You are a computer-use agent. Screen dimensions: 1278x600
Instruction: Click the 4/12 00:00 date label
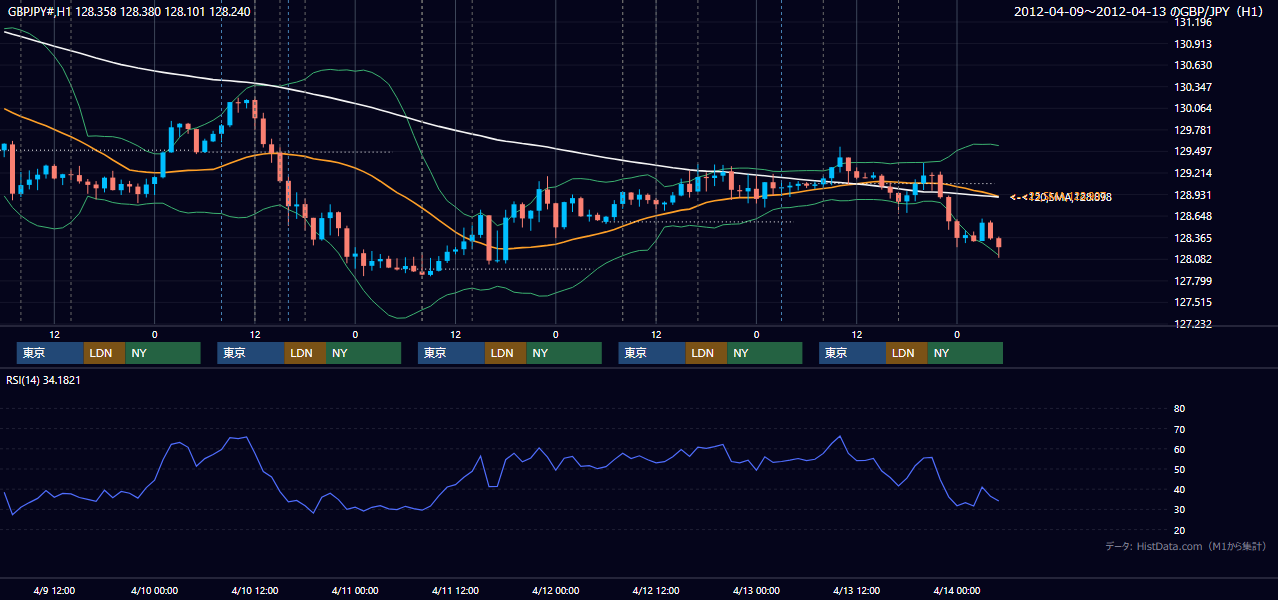click(555, 590)
